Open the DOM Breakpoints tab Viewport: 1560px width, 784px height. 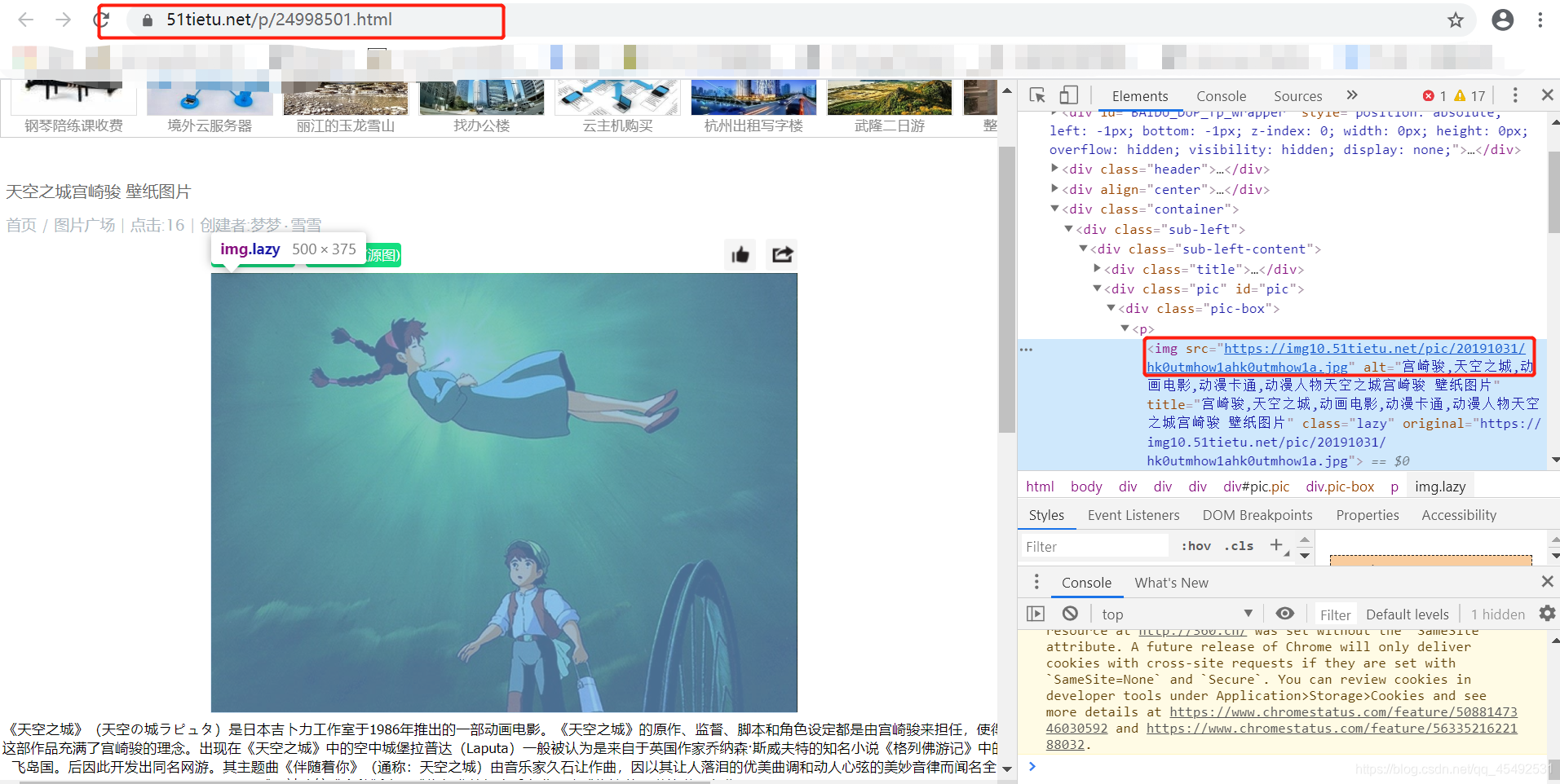point(1257,515)
